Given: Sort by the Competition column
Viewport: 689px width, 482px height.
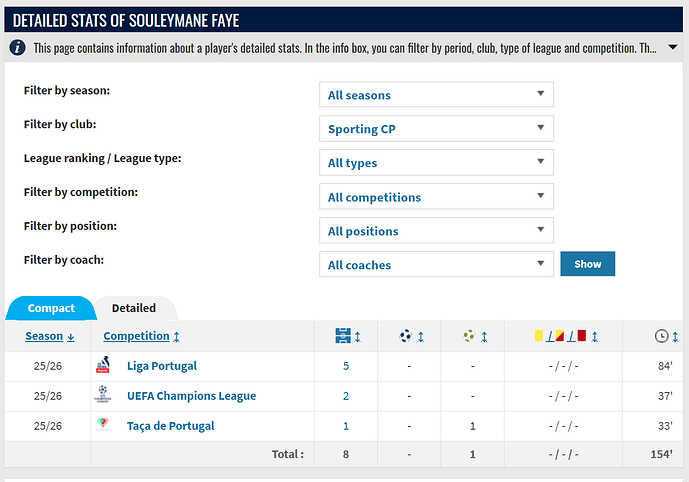Looking at the screenshot, I should pyautogui.click(x=141, y=337).
